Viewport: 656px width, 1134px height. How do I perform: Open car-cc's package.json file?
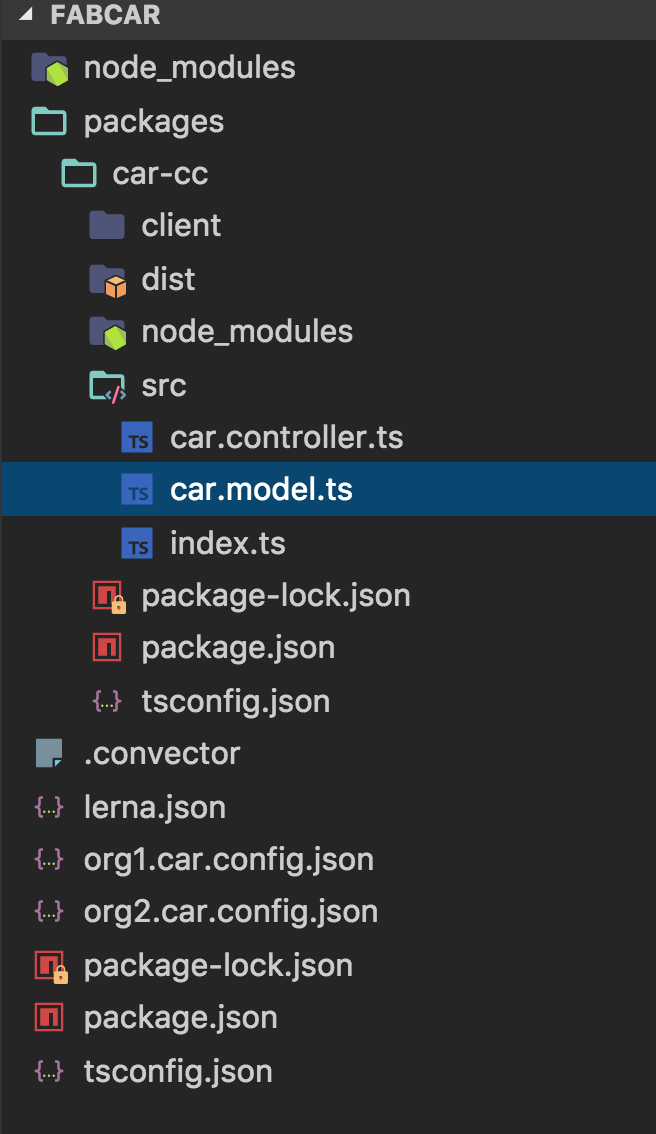(x=238, y=648)
